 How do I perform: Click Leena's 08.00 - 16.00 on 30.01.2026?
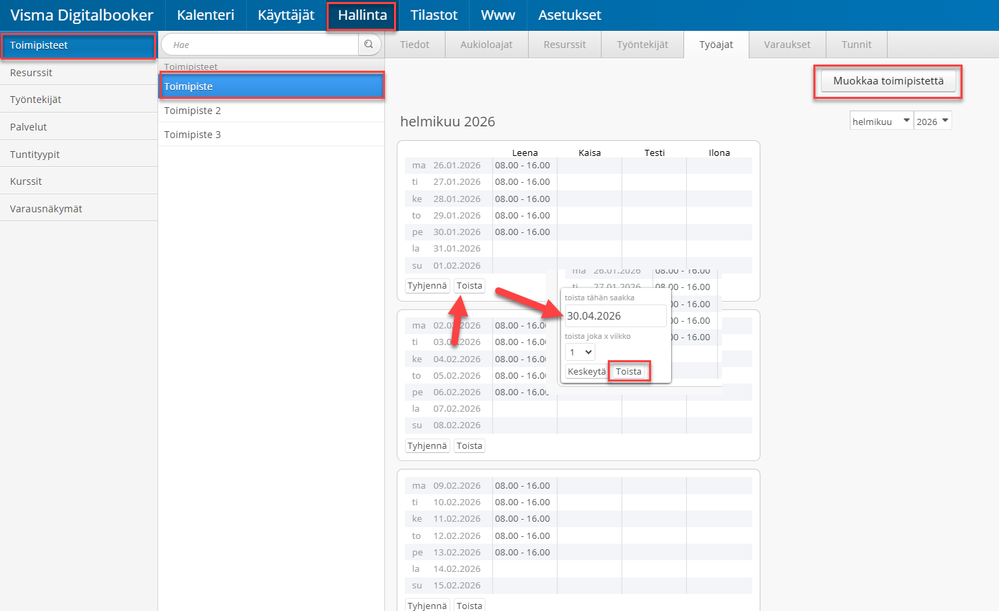click(522, 232)
